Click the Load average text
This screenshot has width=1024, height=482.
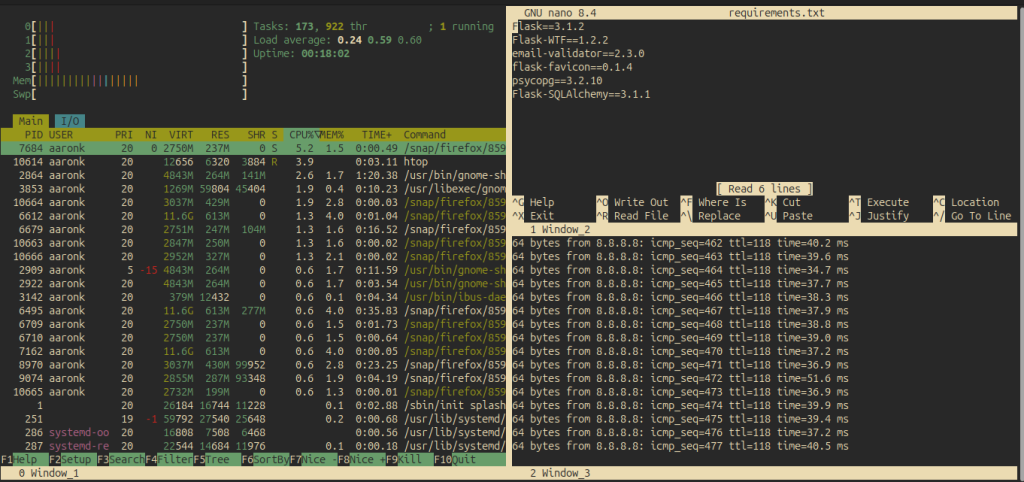337,40
